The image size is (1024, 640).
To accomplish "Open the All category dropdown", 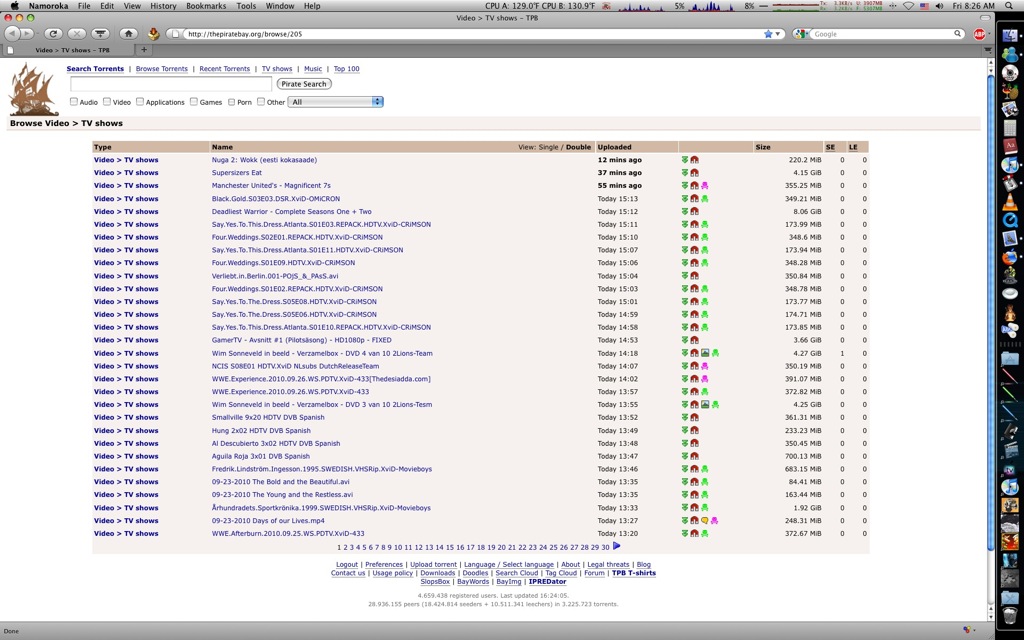I will pos(336,102).
